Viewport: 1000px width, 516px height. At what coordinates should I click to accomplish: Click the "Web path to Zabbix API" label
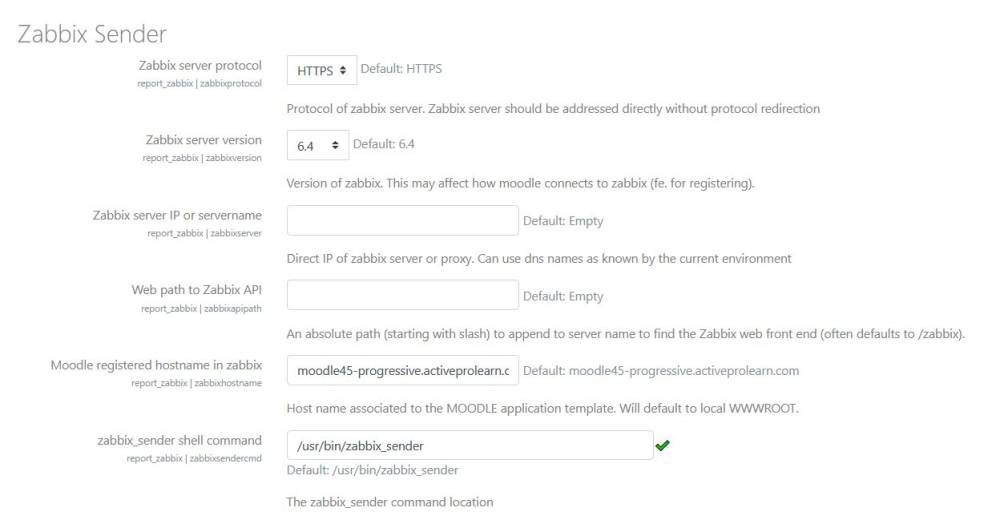pos(196,290)
